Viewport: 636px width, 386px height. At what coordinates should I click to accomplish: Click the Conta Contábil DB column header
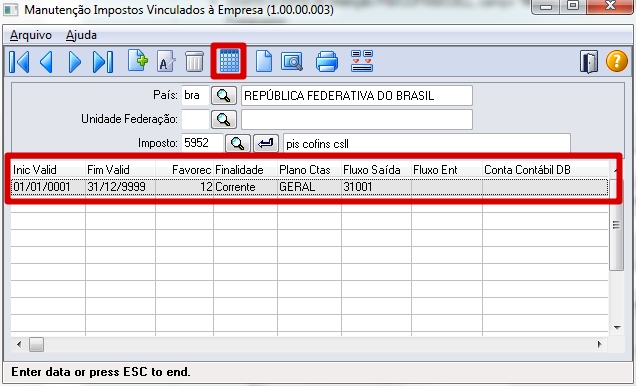(x=545, y=169)
